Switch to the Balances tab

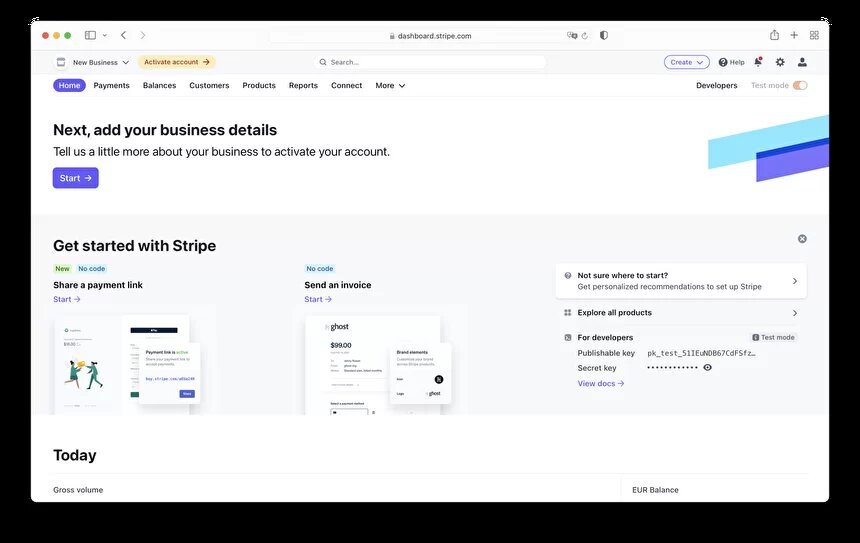(x=160, y=86)
